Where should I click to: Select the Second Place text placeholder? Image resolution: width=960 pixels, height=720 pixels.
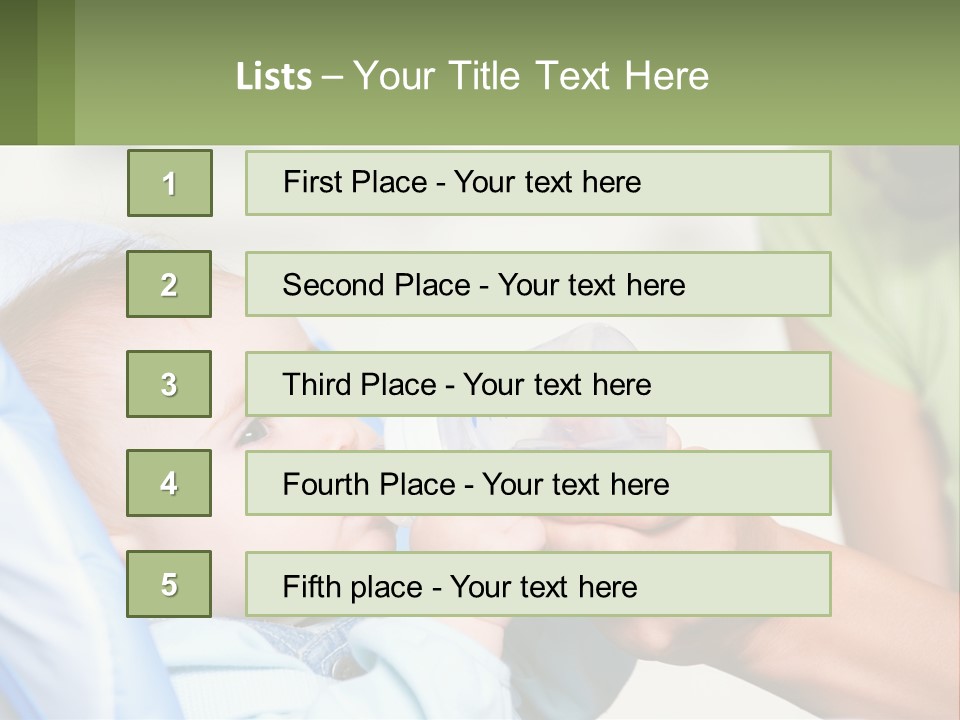click(x=538, y=285)
